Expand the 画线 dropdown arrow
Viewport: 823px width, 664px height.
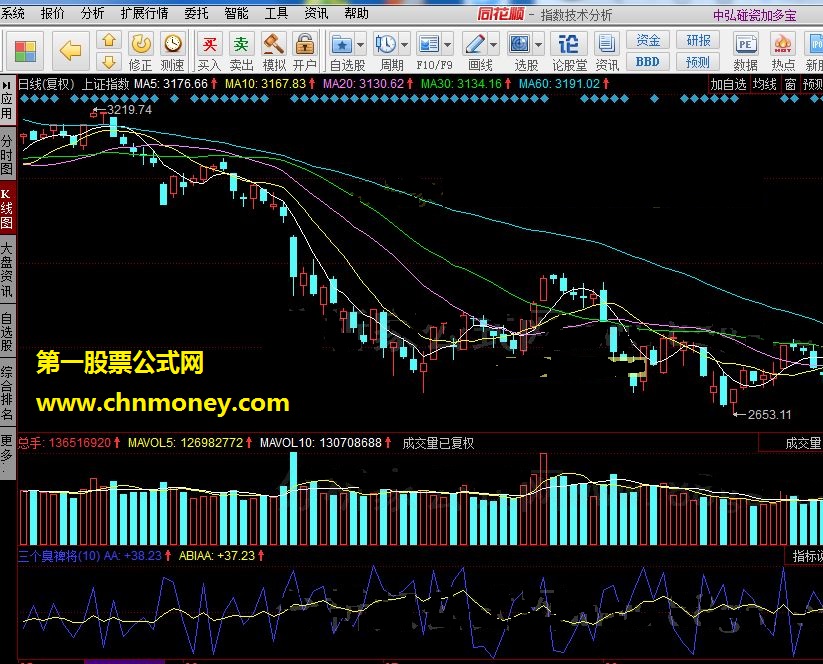point(493,45)
